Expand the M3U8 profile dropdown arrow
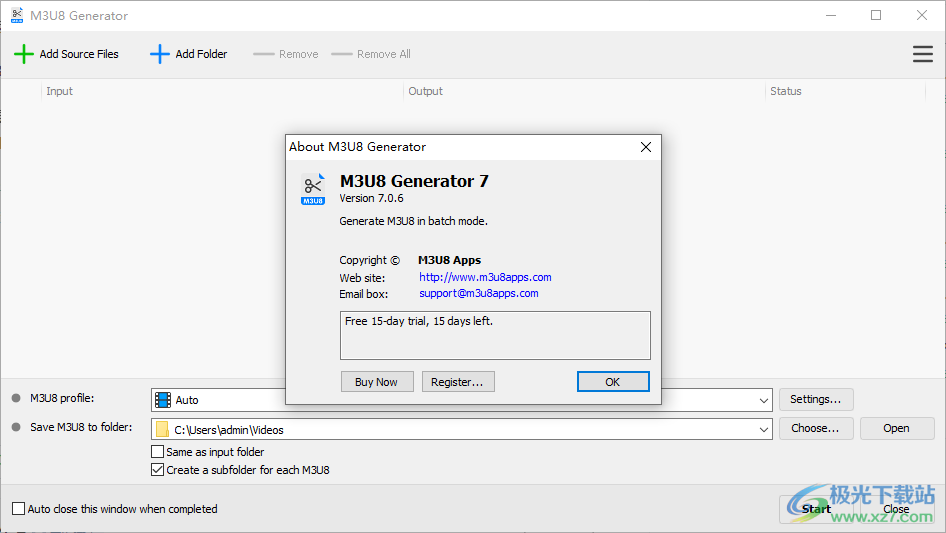Screen dimensions: 946x533 point(763,400)
